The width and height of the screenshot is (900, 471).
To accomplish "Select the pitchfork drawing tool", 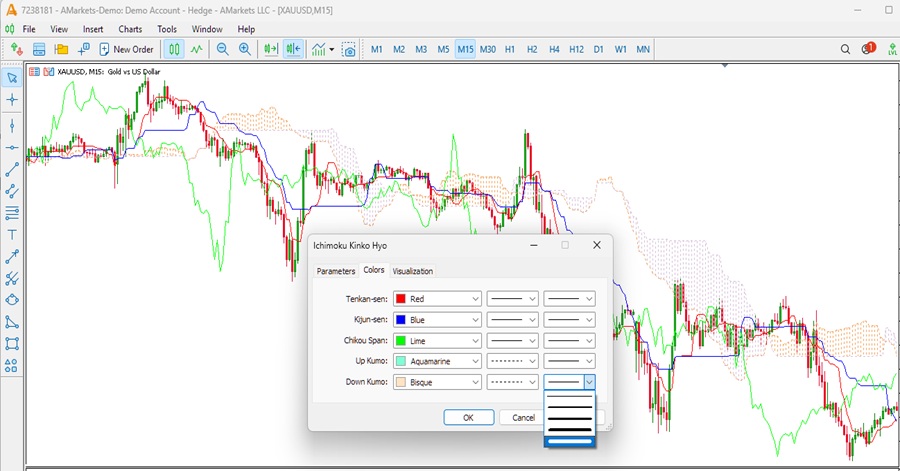I will coord(12,278).
